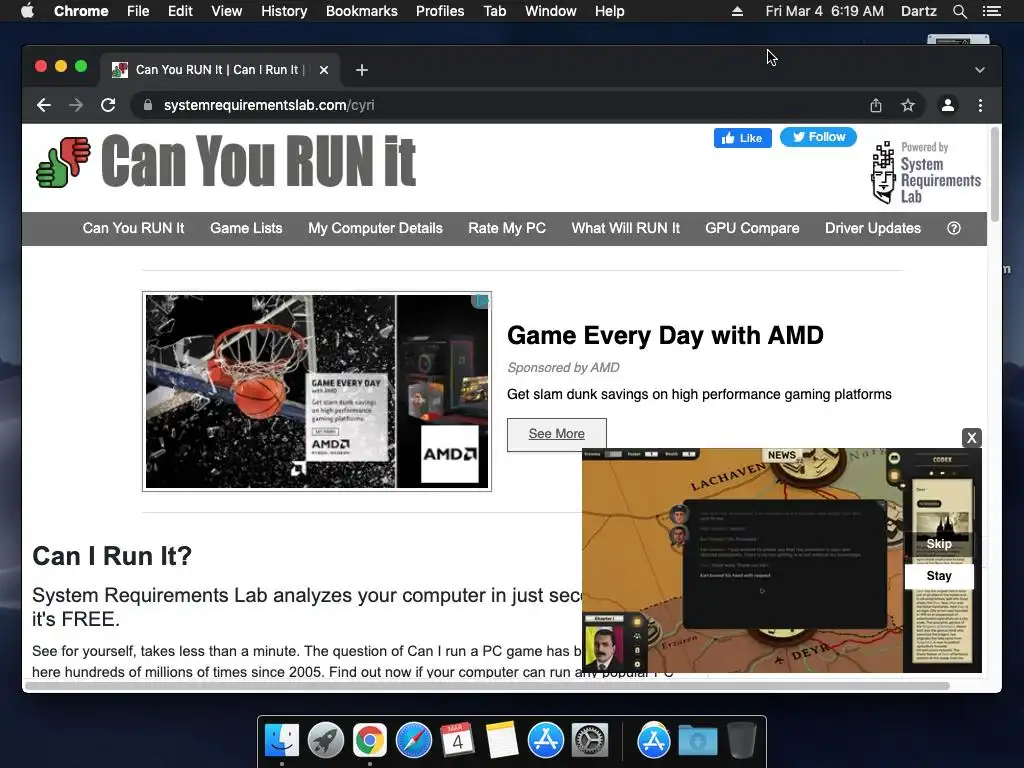
Task: Click the ad choices icon on AMD banner
Action: [x=481, y=301]
